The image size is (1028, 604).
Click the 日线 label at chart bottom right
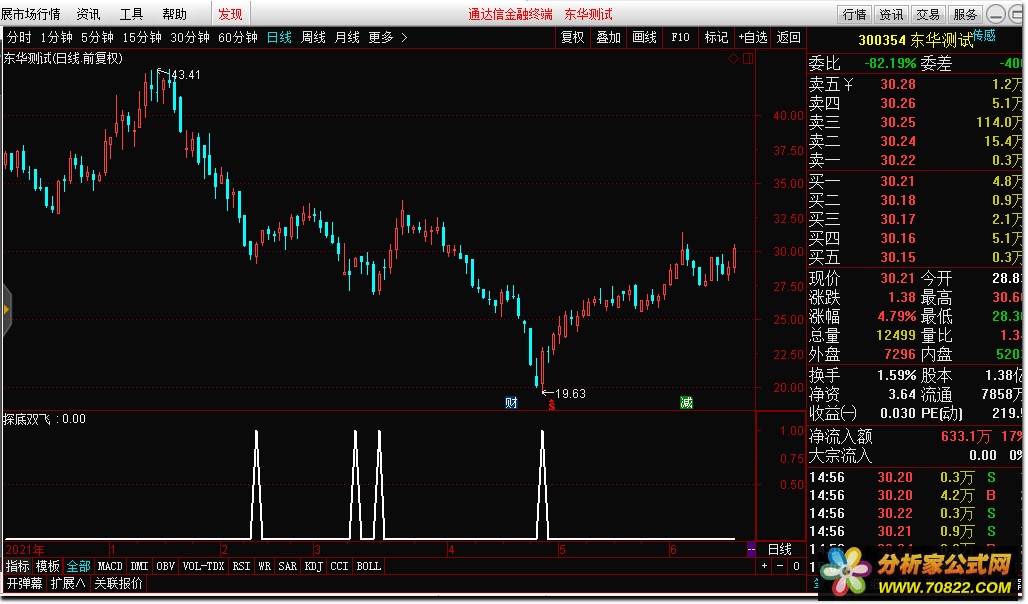pyautogui.click(x=780, y=550)
